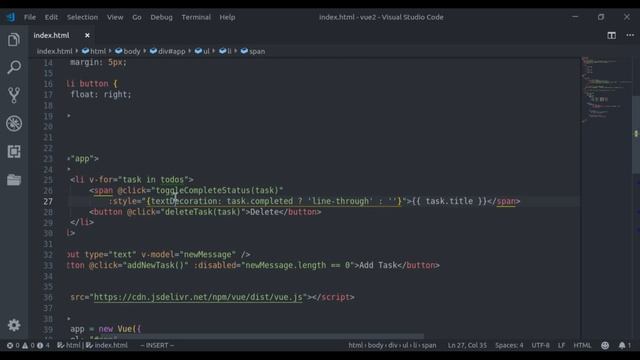
Task: Click the Spaces: 4 indentation setting
Action: click(x=509, y=345)
